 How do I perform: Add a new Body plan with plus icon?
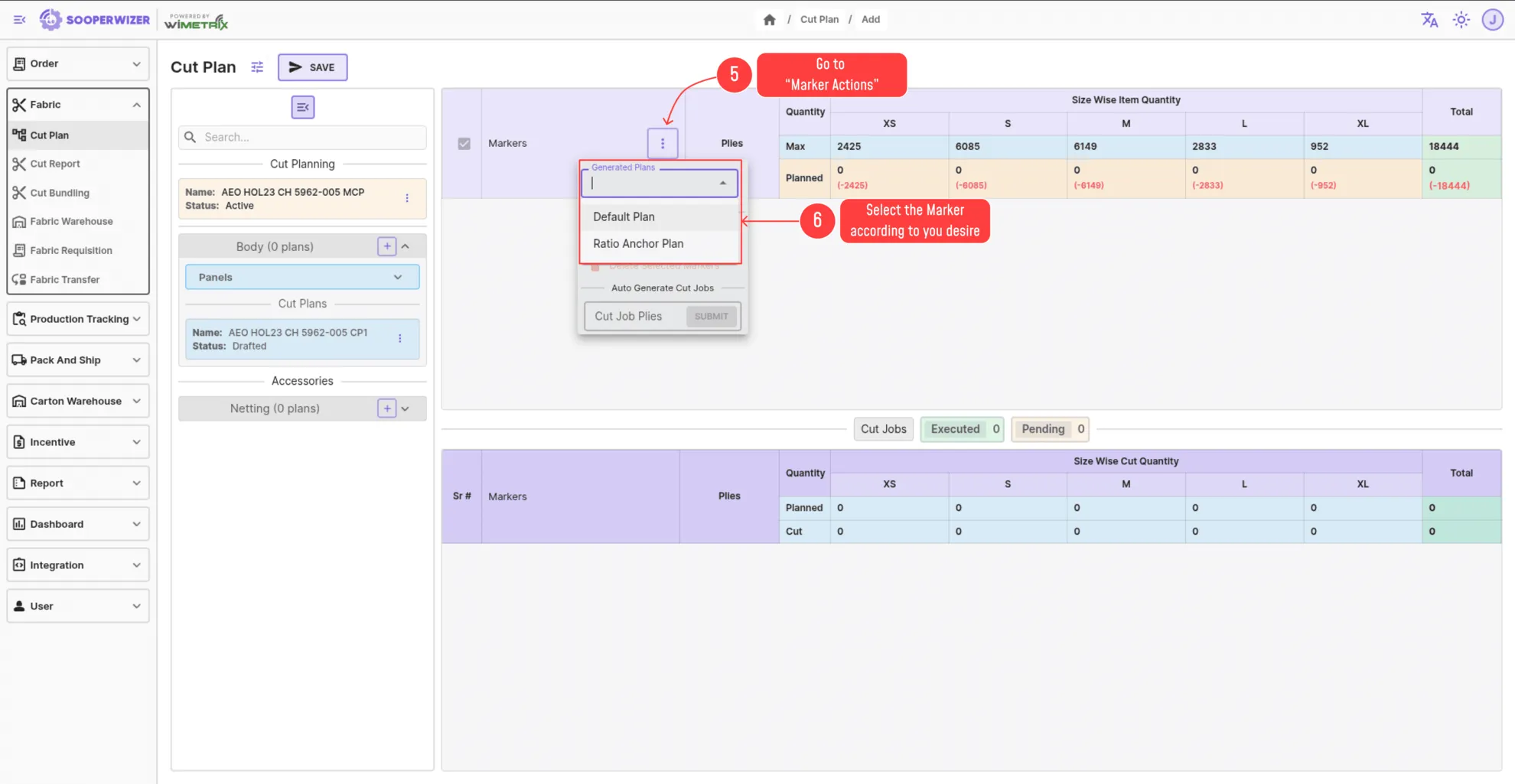[x=387, y=246]
